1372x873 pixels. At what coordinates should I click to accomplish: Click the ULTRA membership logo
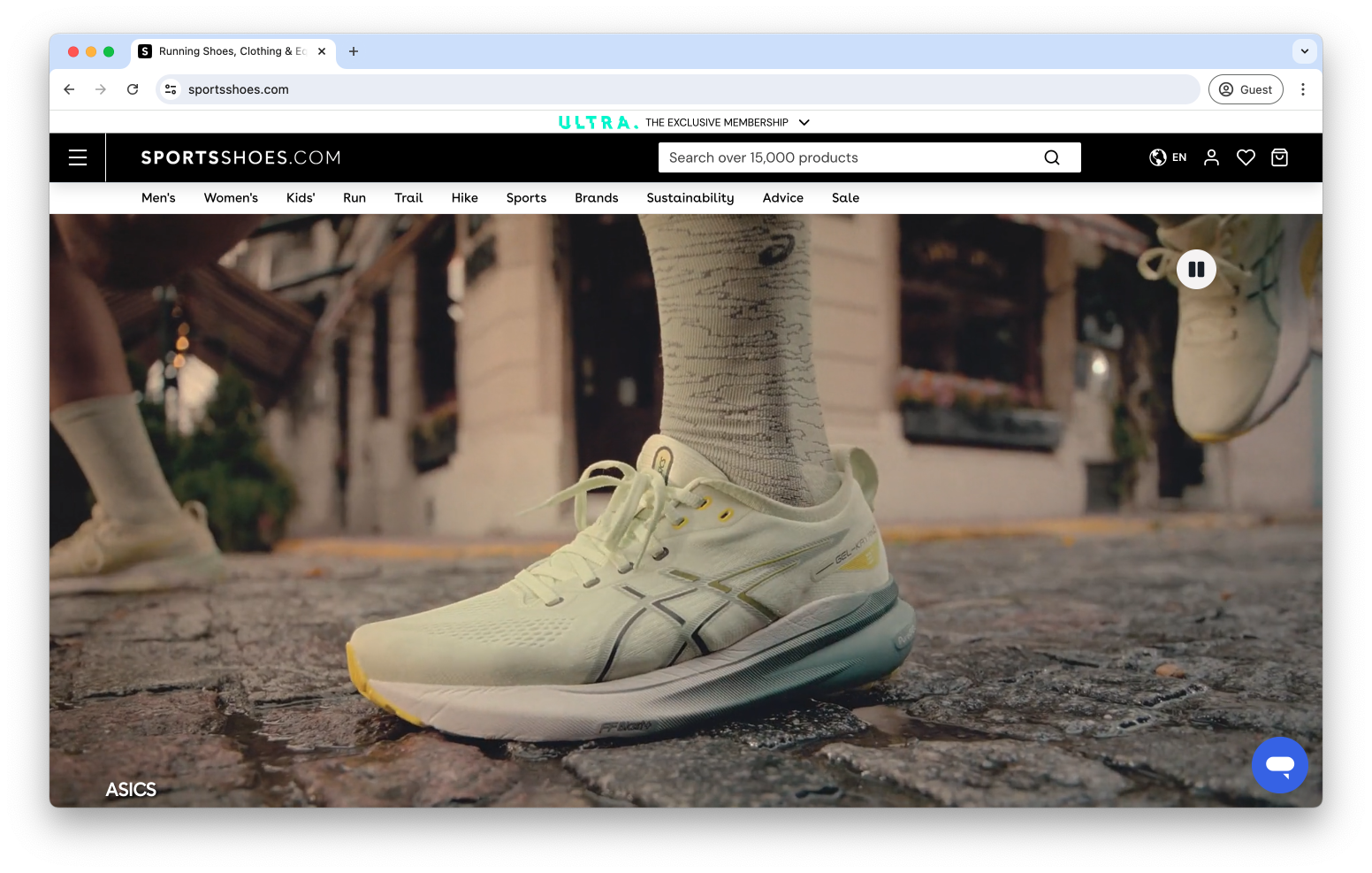tap(598, 122)
